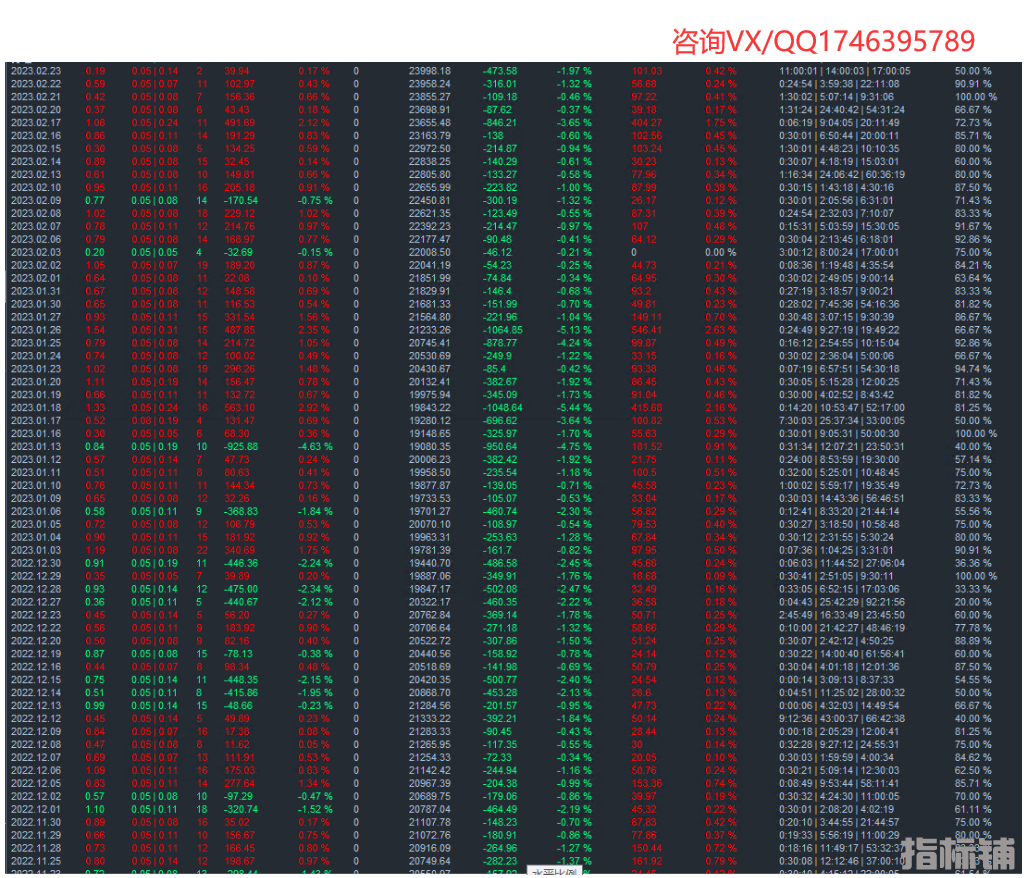Image resolution: width=1029 pixels, height=878 pixels.
Task: Click the -1064.85 drawdown value
Action: [500, 330]
